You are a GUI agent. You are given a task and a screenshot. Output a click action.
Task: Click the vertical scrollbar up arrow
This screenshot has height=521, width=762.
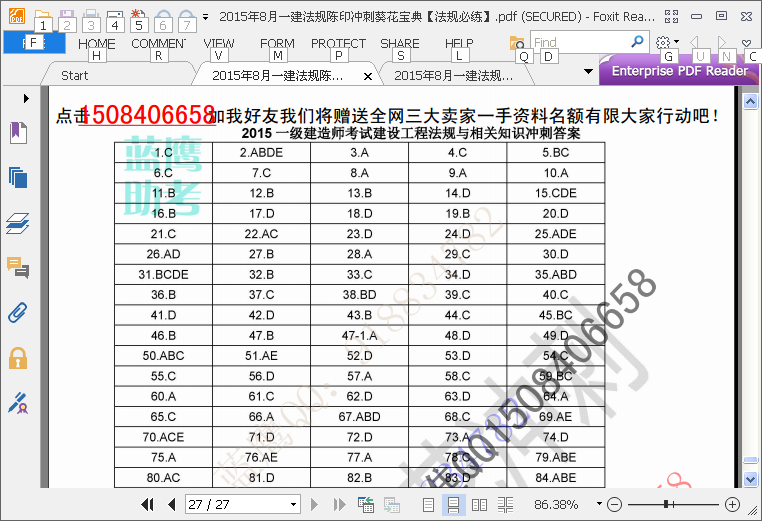point(750,102)
